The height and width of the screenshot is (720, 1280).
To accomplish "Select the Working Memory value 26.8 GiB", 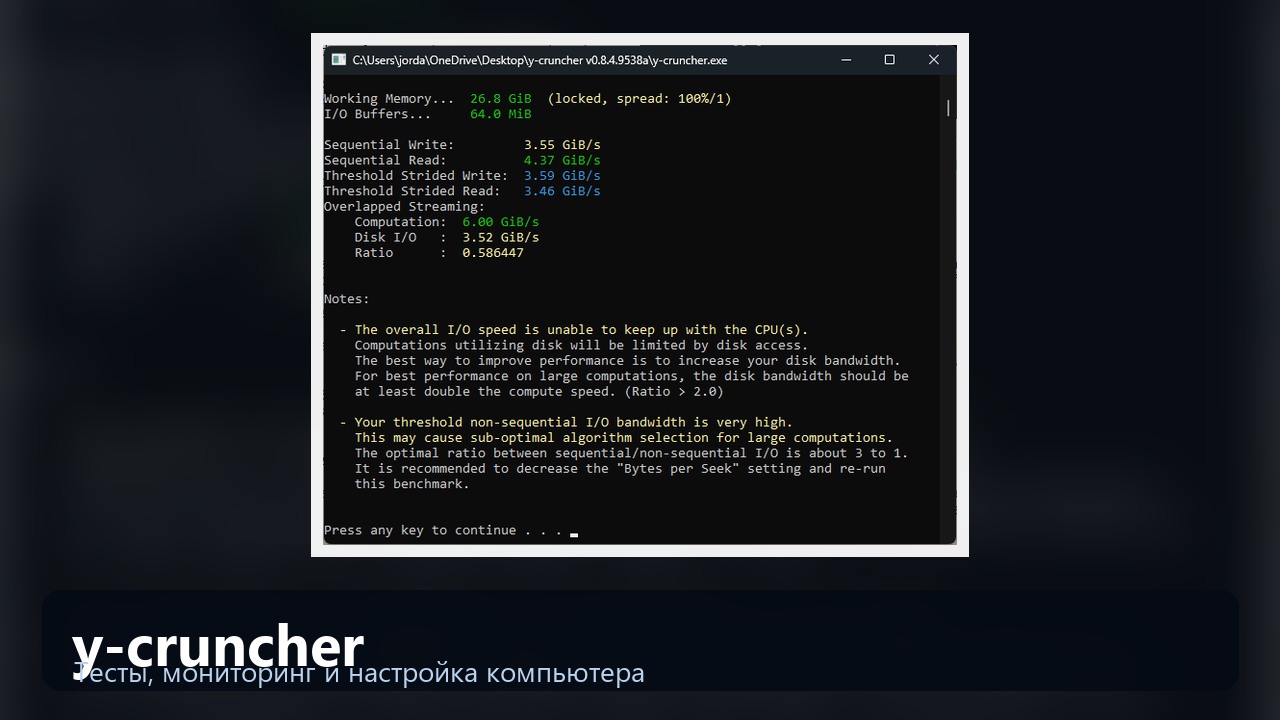I will (501, 99).
